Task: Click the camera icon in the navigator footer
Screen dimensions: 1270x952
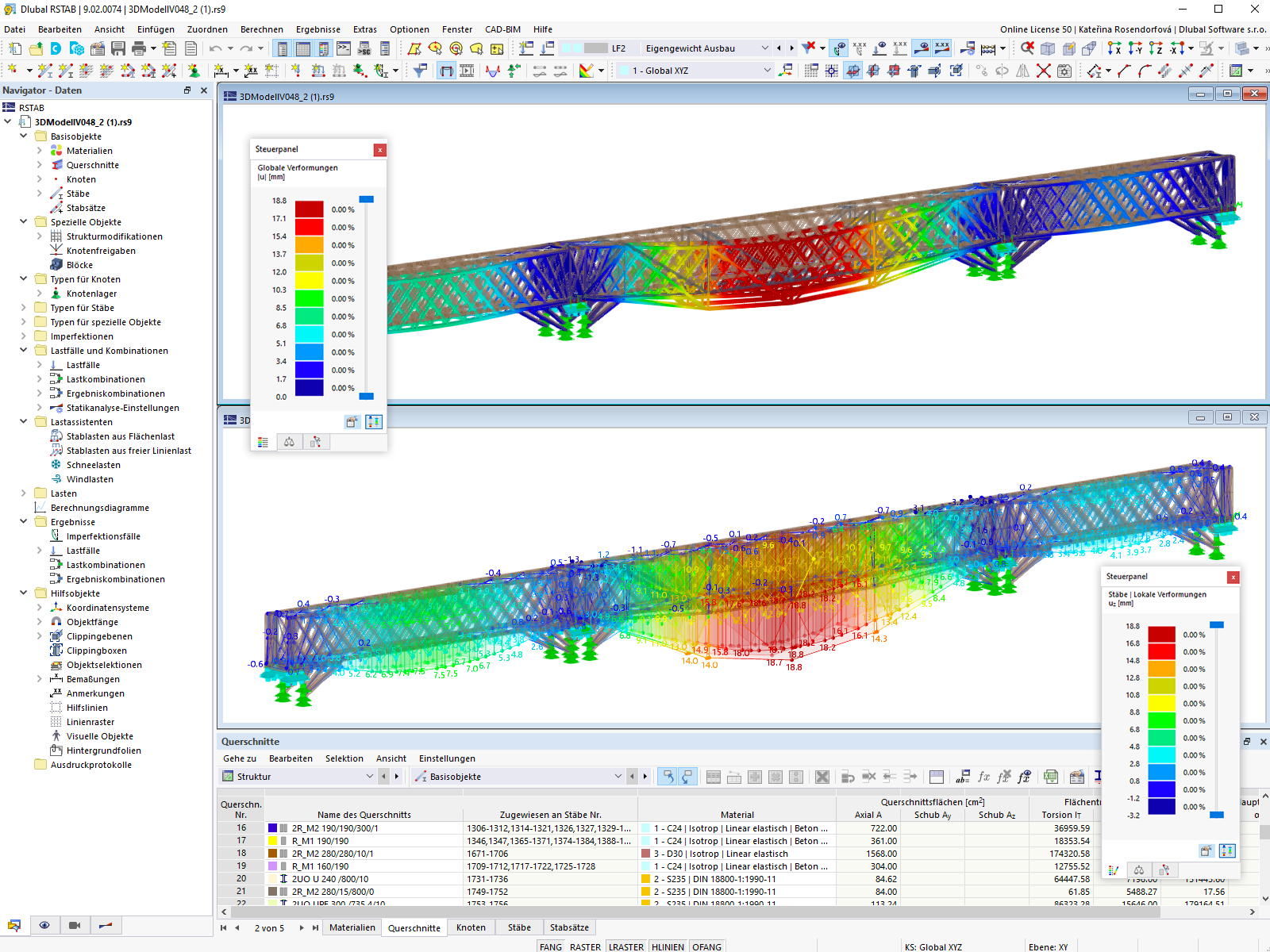Action: [75, 925]
